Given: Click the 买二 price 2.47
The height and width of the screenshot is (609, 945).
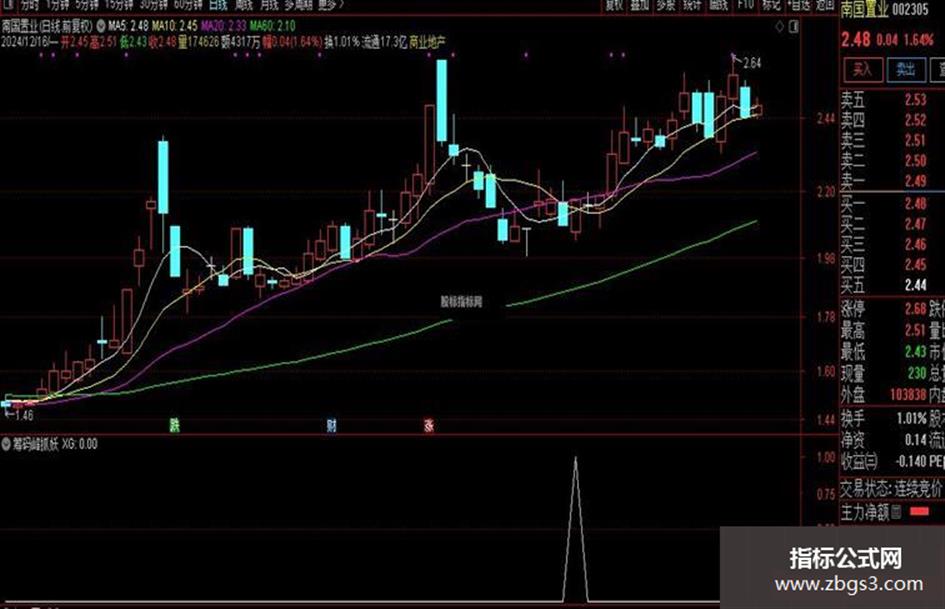Looking at the screenshot, I should pos(915,224).
